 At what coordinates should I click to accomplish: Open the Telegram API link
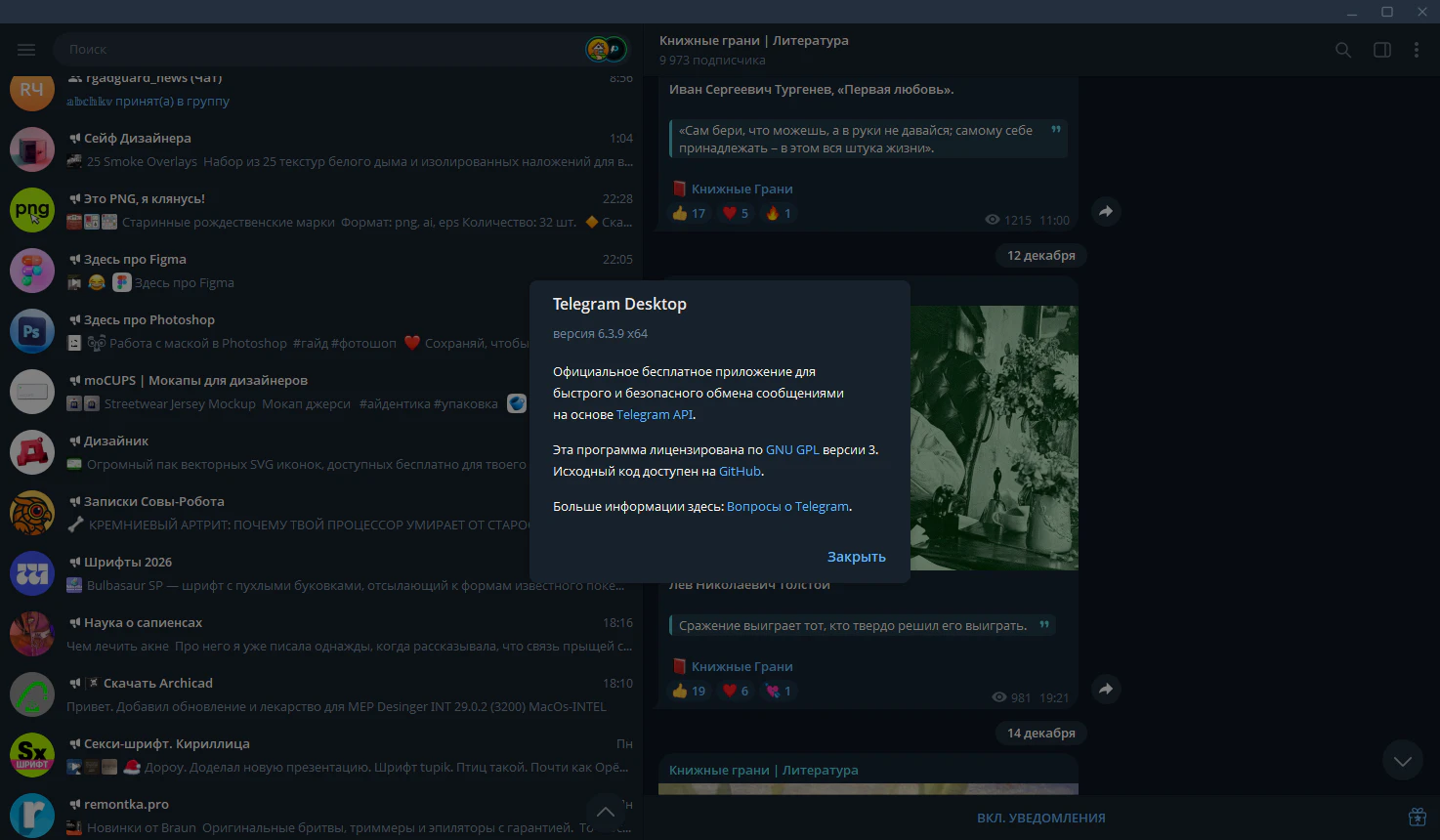655,414
